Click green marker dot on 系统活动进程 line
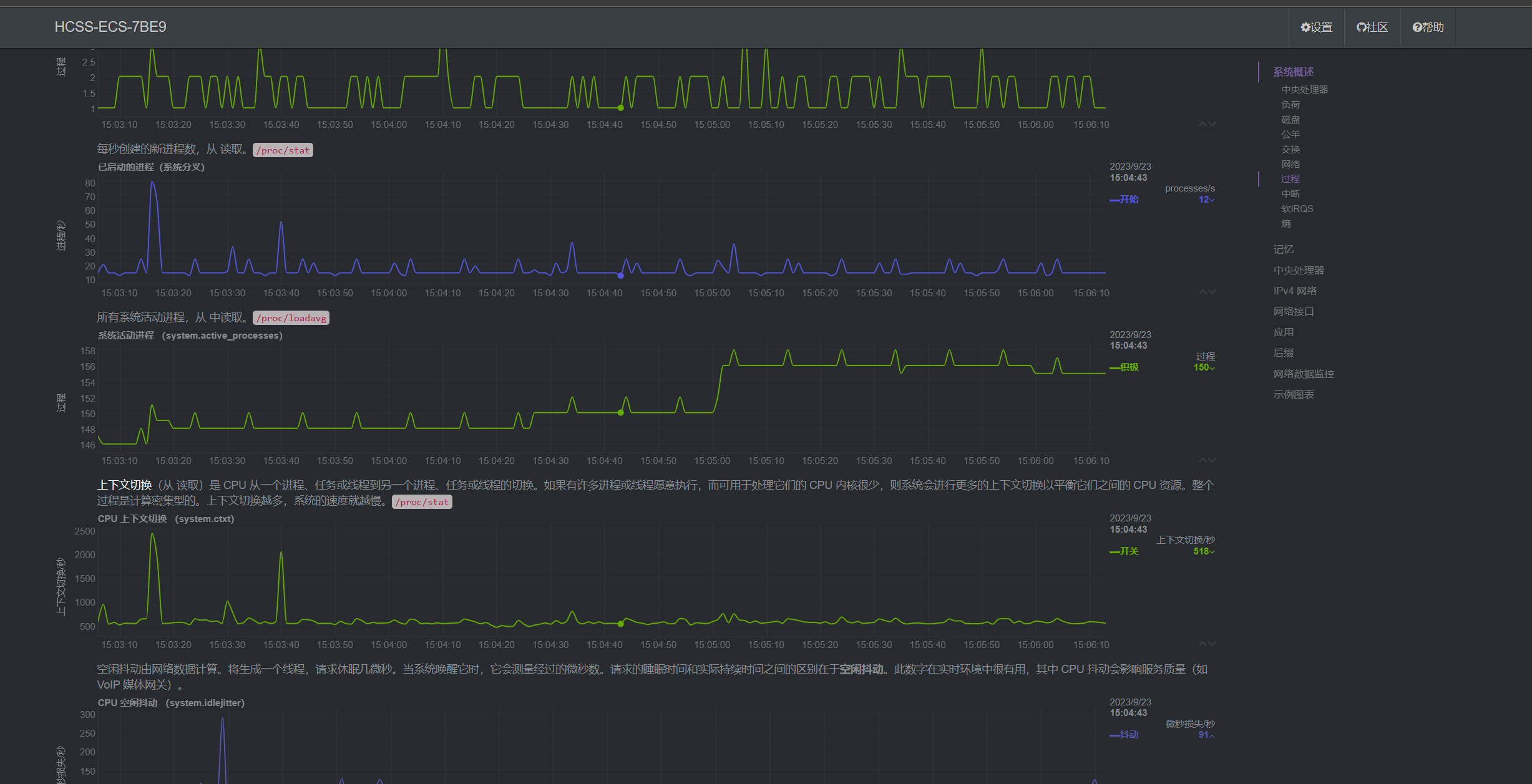This screenshot has height=784, width=1532. [620, 413]
